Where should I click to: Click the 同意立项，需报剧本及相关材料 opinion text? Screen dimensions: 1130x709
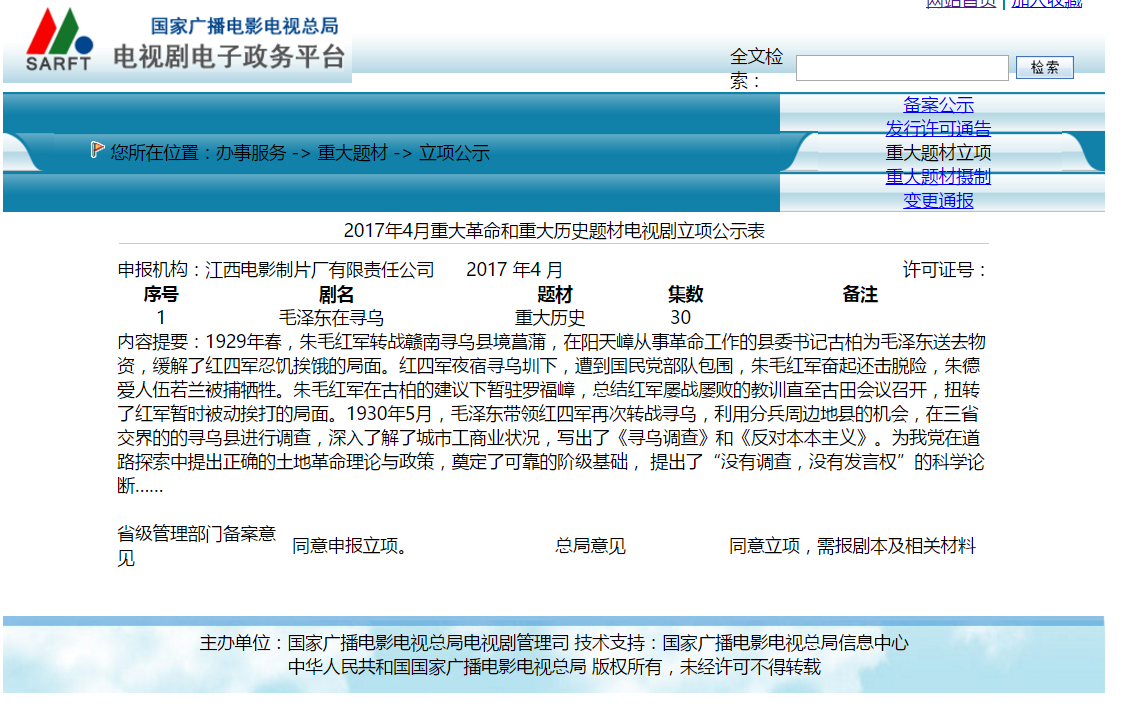[x=852, y=546]
